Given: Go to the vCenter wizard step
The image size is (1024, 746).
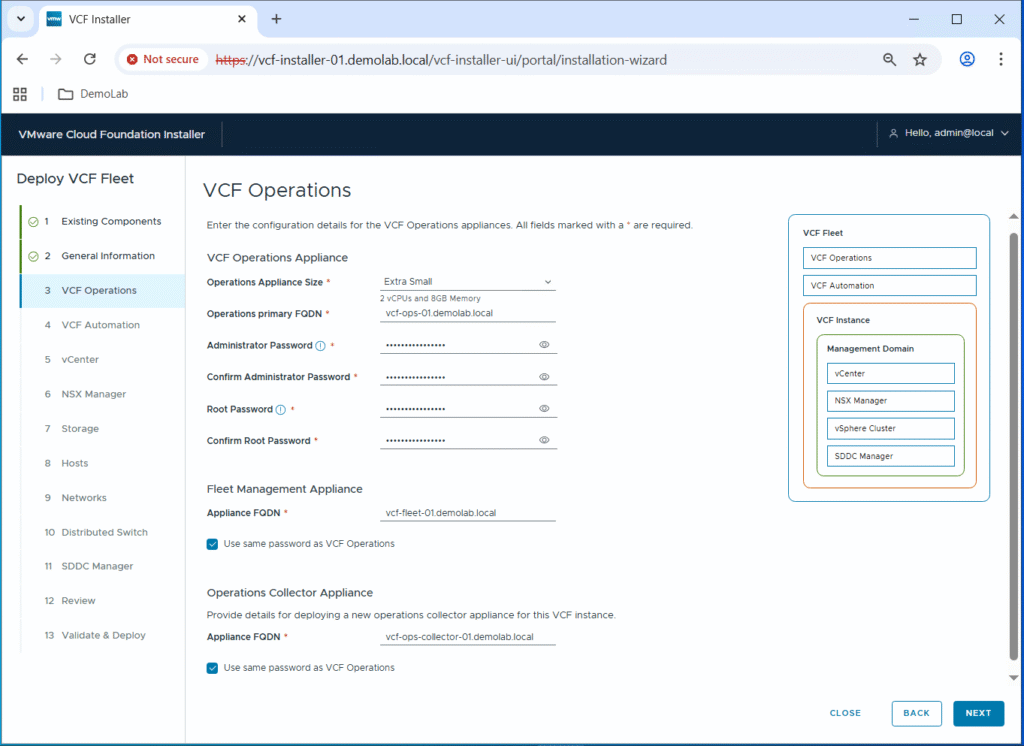Looking at the screenshot, I should pyautogui.click(x=80, y=360).
